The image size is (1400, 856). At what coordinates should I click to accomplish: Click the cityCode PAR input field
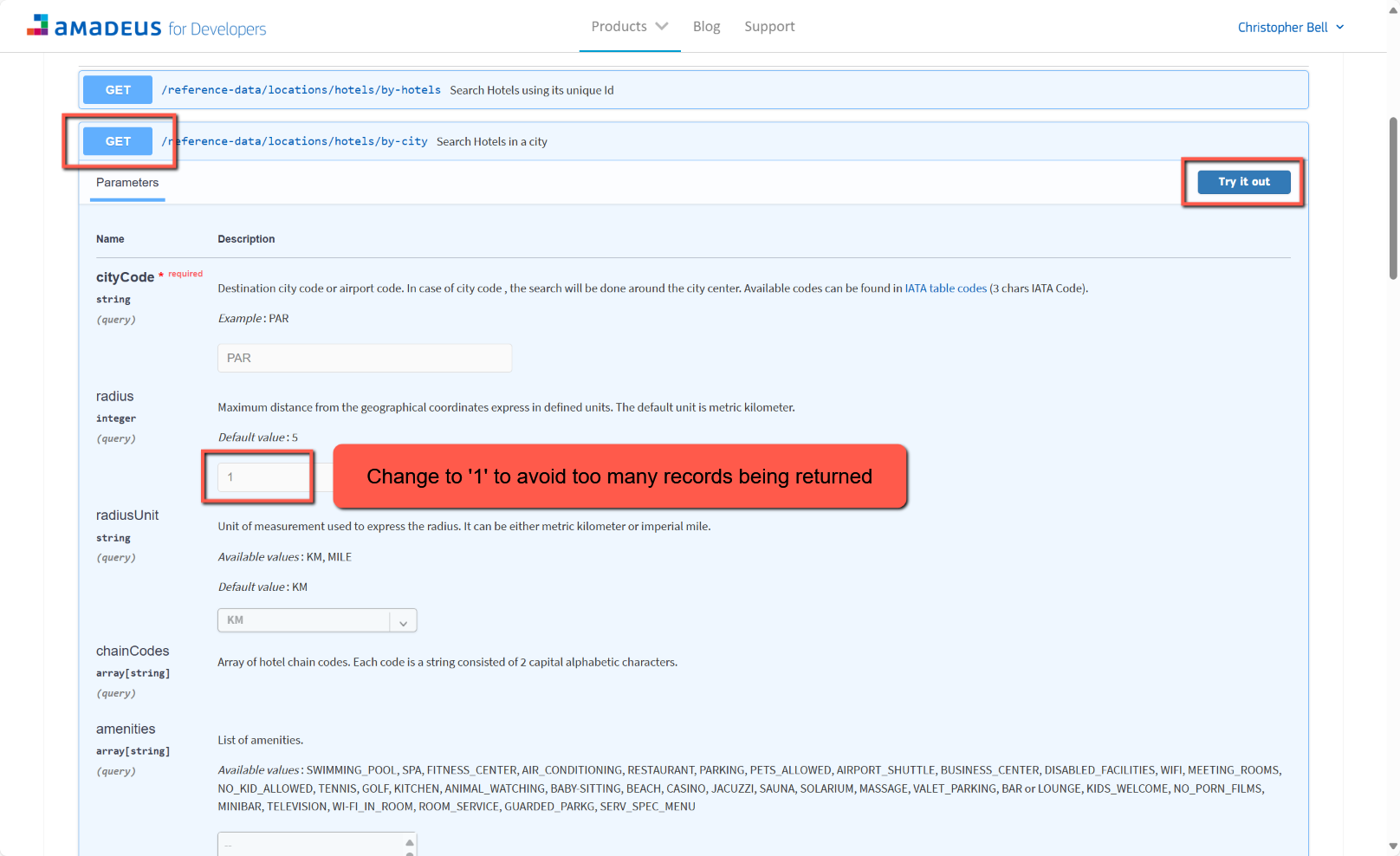[364, 358]
